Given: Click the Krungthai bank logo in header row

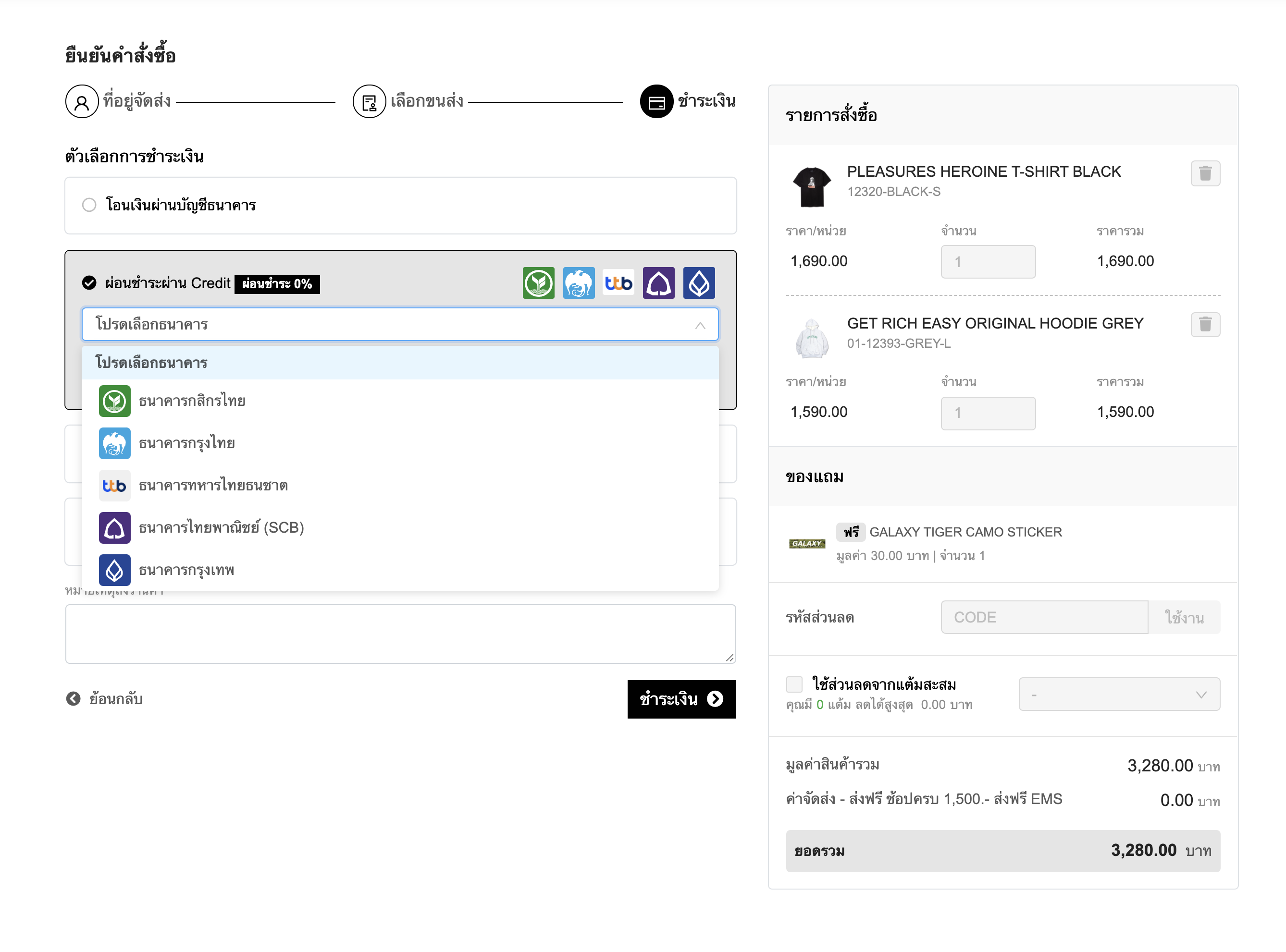Looking at the screenshot, I should pos(579,283).
